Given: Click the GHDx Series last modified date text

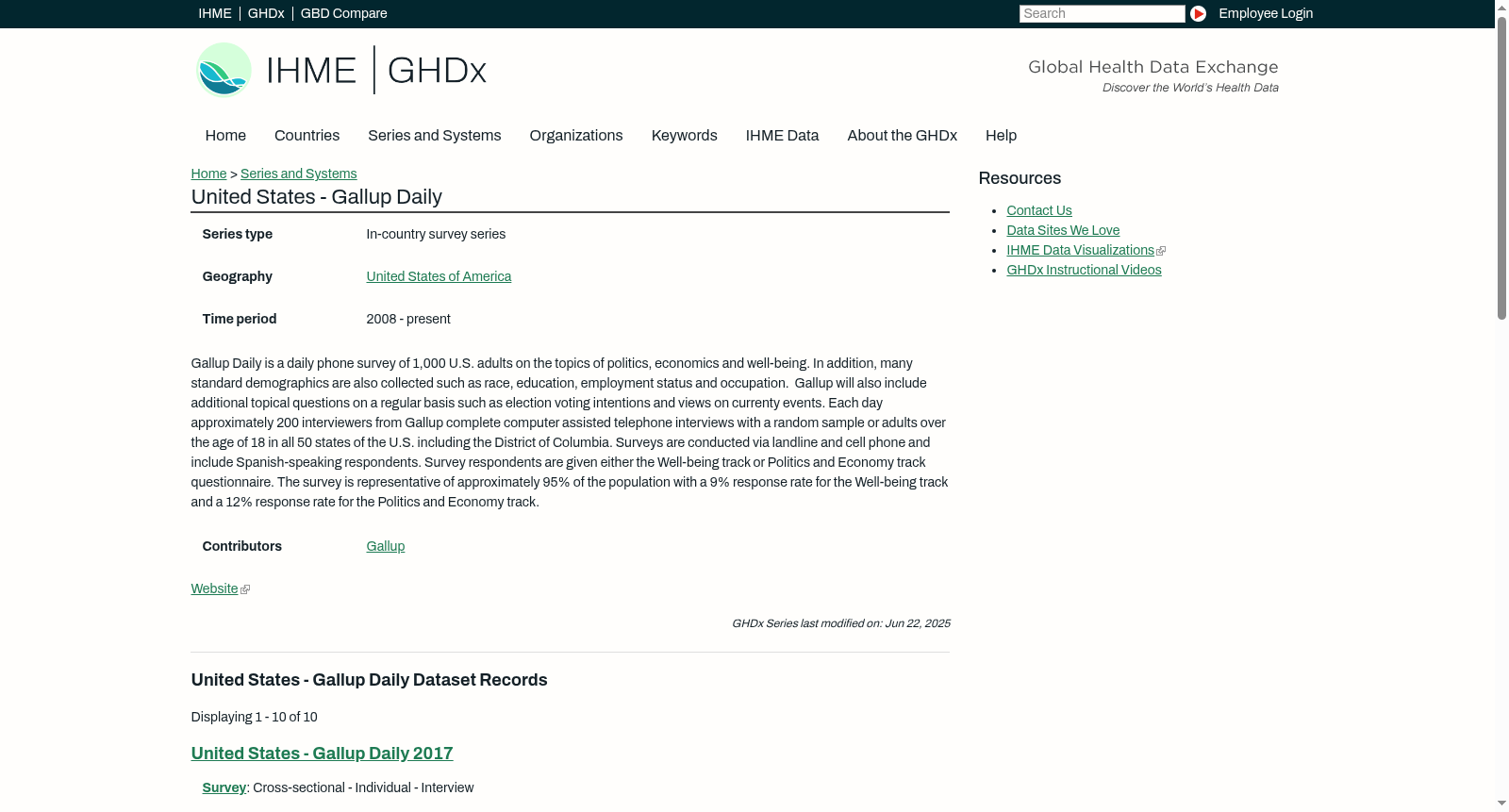Looking at the screenshot, I should pyautogui.click(x=841, y=623).
